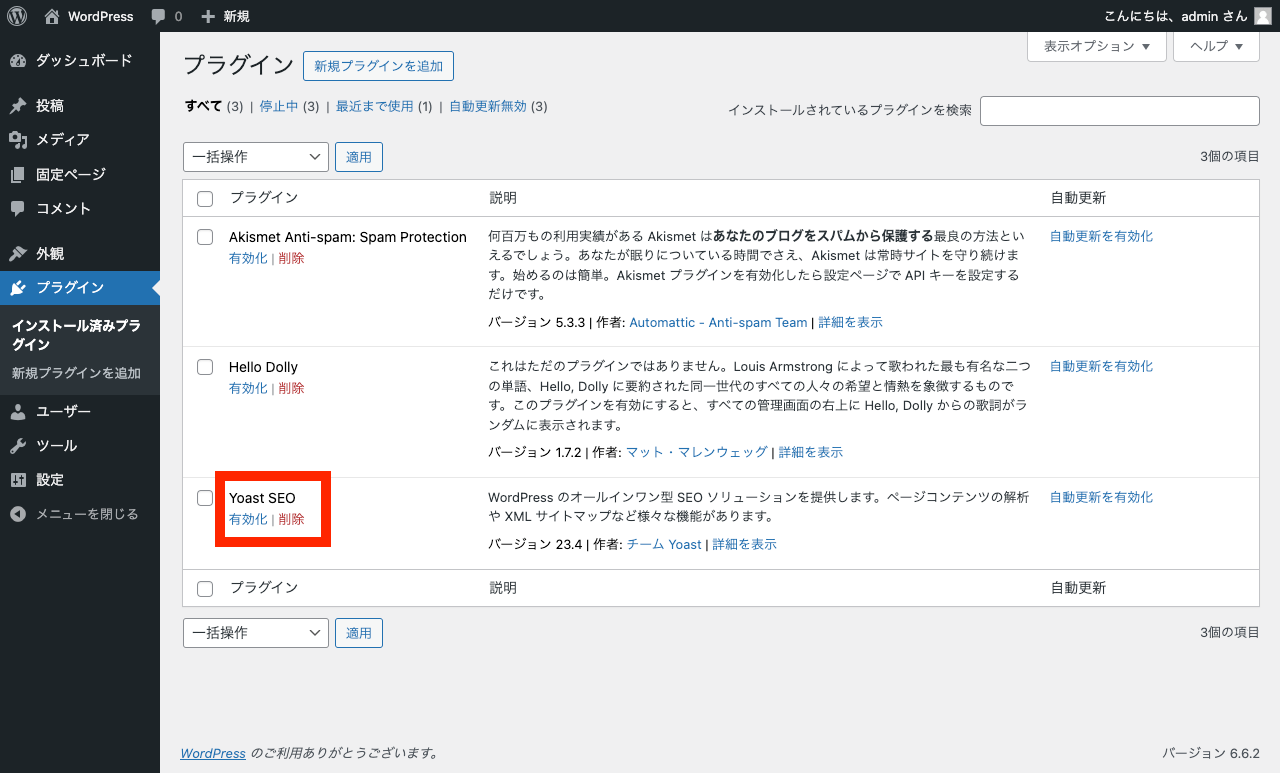Open 新規プラグインを追加 submenu item
This screenshot has height=773, width=1280.
(x=76, y=373)
